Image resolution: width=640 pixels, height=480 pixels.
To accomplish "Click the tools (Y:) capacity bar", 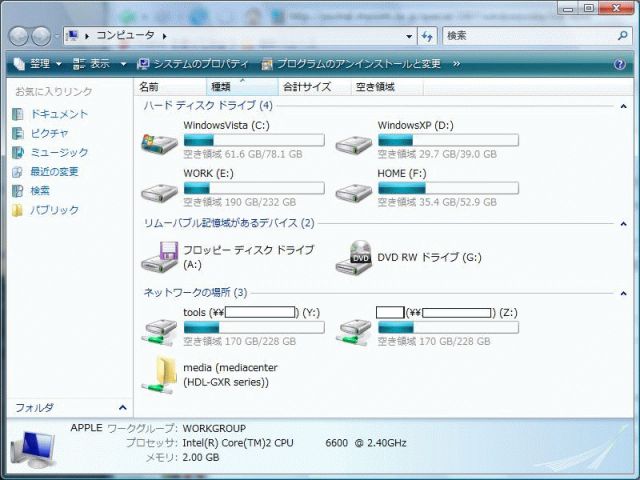I will 254,327.
